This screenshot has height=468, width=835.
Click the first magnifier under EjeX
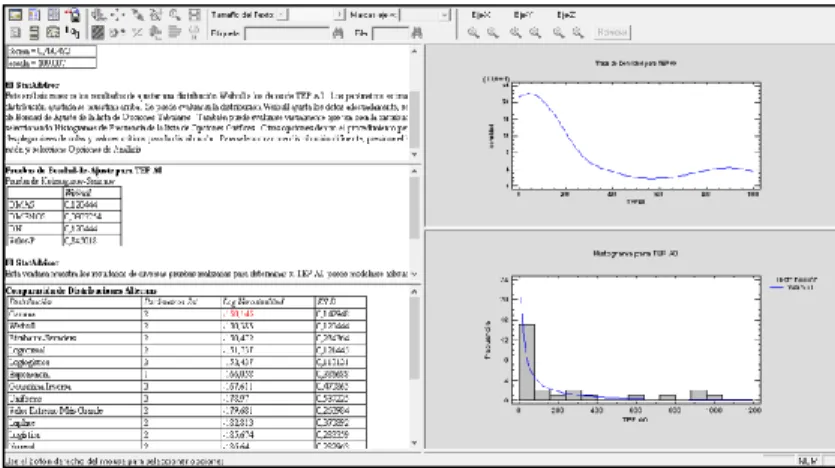[473, 33]
